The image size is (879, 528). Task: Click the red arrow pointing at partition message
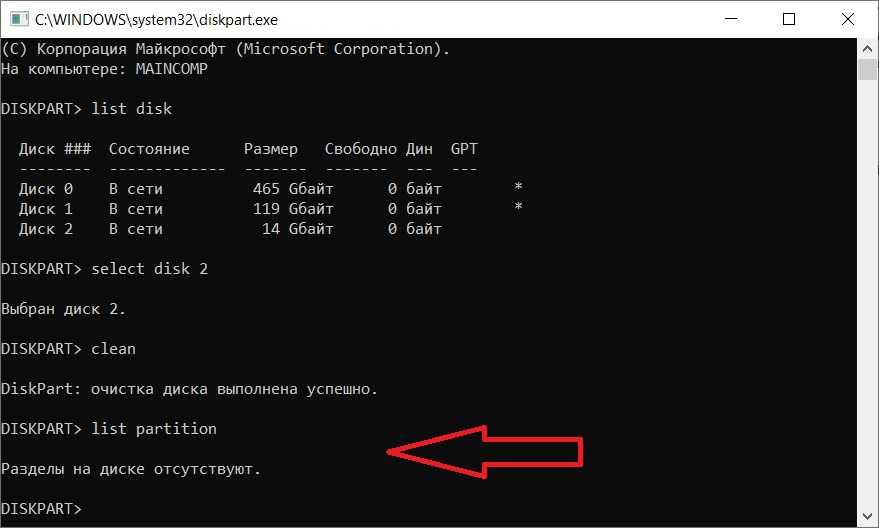coord(485,454)
